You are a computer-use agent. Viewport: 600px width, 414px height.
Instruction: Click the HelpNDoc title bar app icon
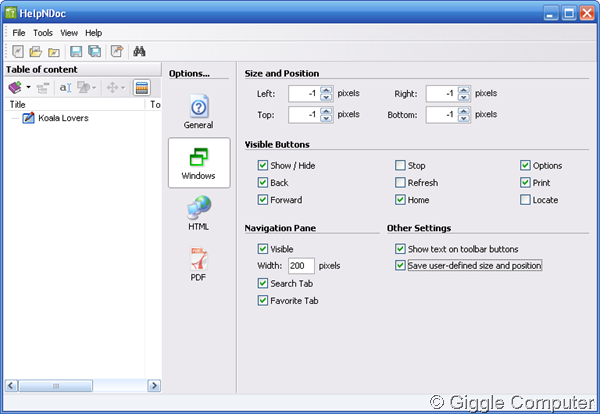click(x=11, y=13)
